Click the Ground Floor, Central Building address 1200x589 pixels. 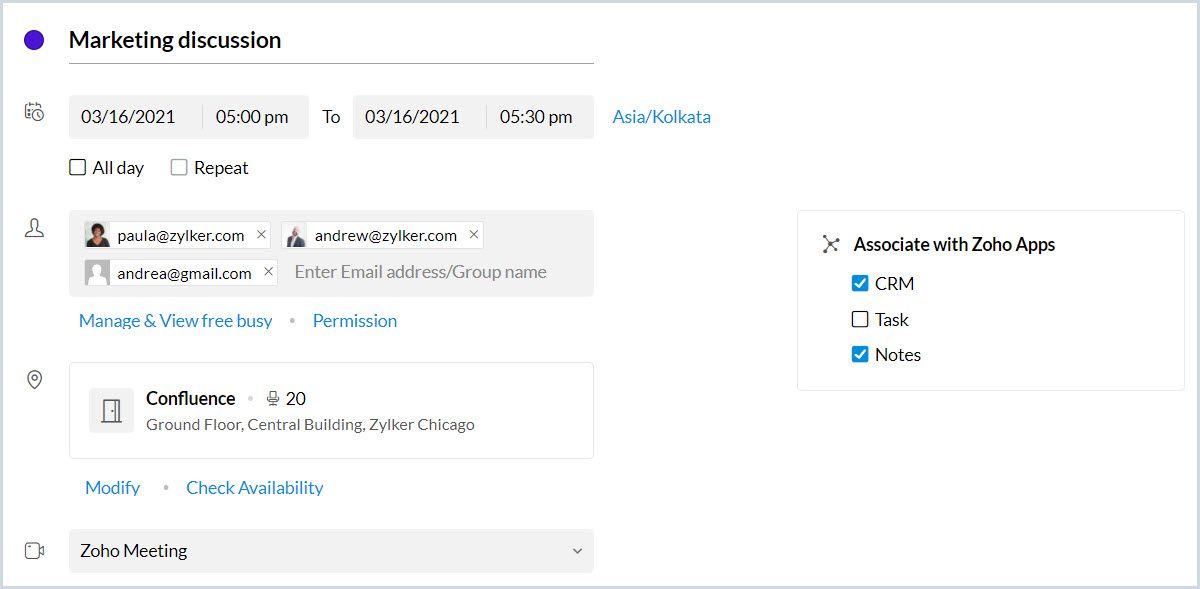[310, 424]
